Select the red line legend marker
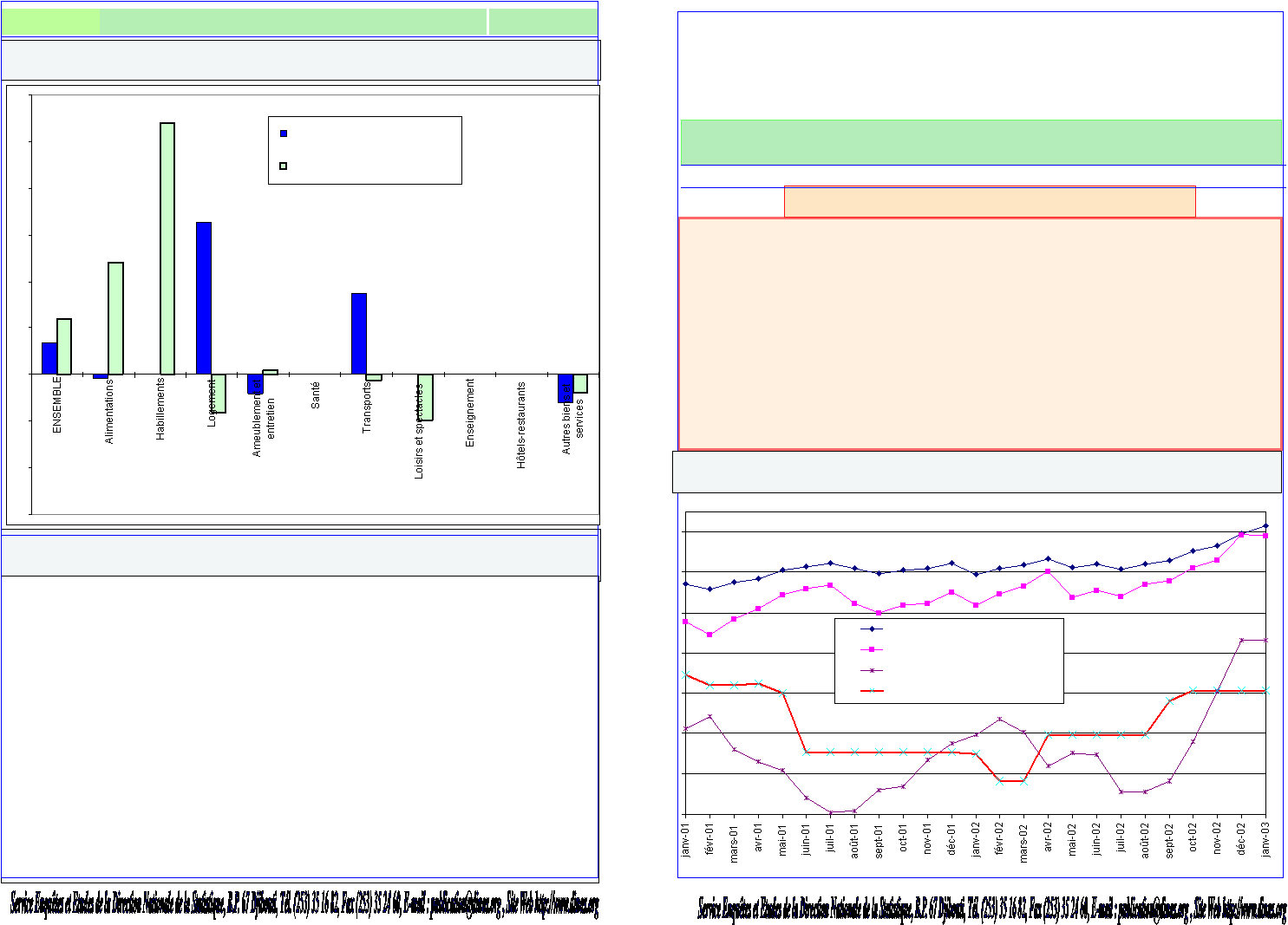 tap(872, 691)
